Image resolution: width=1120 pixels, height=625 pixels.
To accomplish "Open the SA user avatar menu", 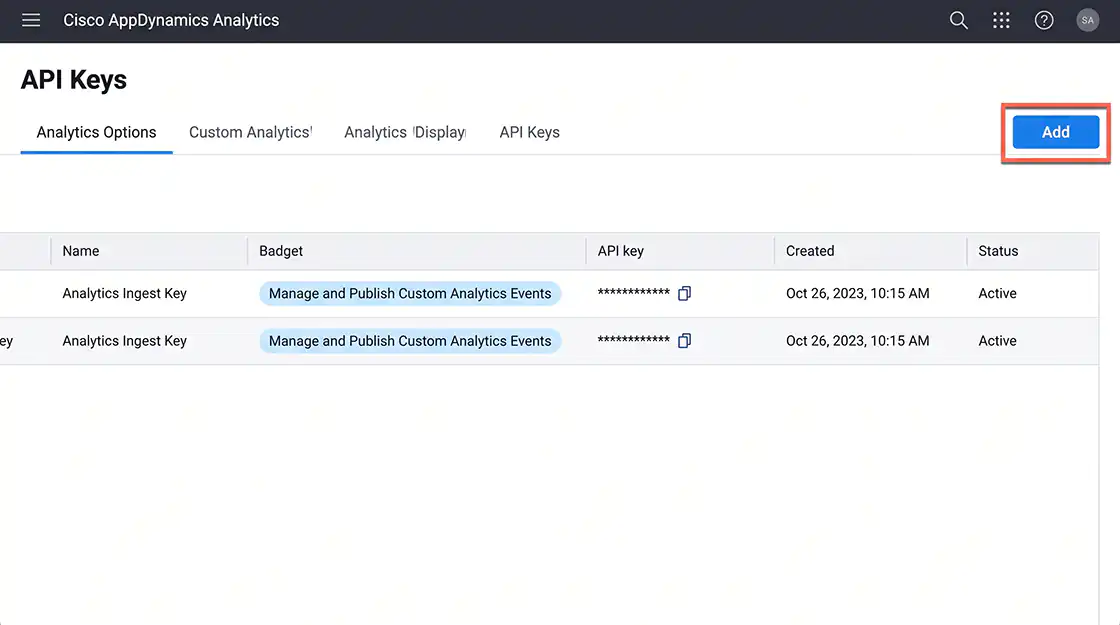I will point(1087,20).
